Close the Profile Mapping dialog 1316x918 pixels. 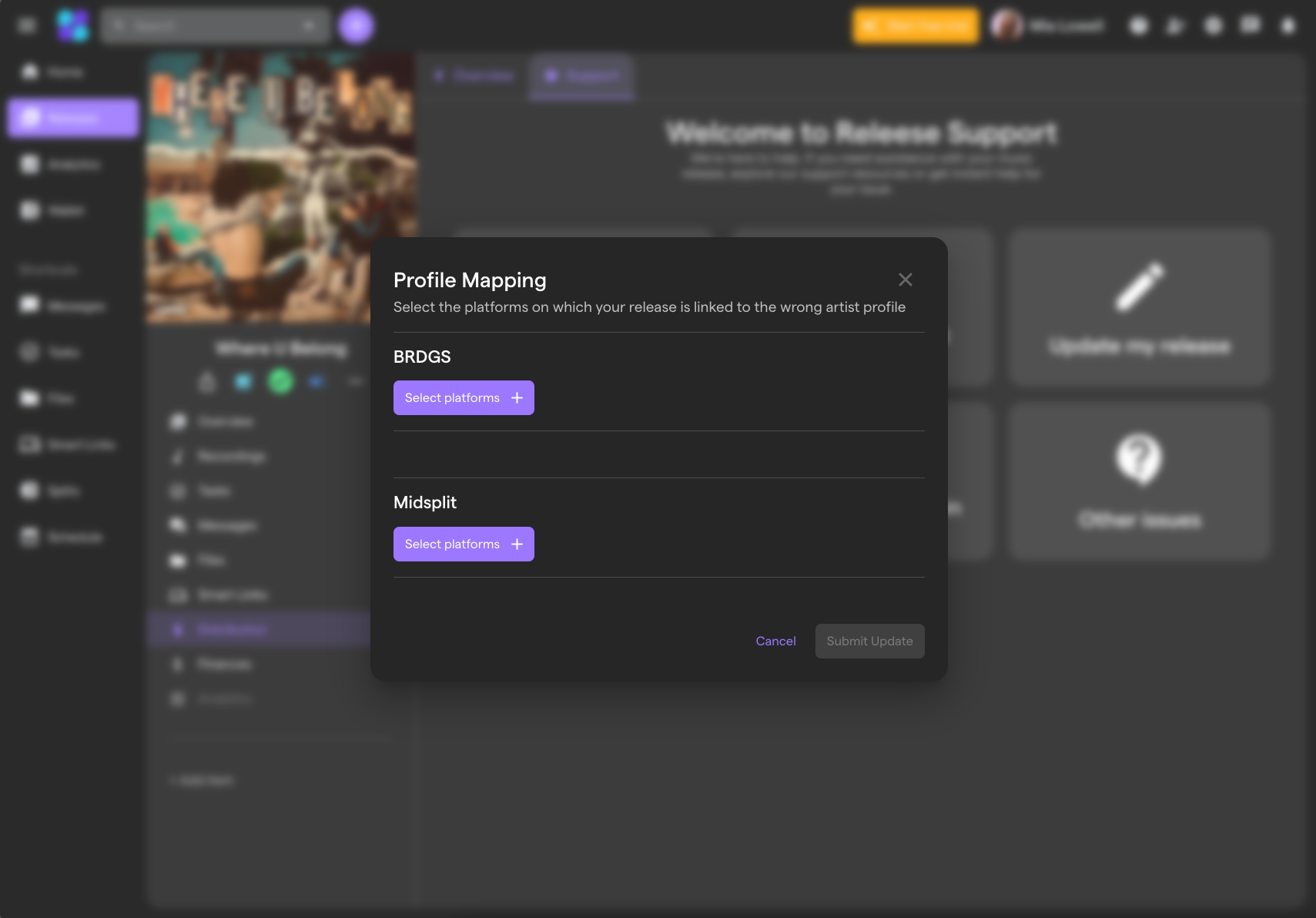pyautogui.click(x=906, y=280)
